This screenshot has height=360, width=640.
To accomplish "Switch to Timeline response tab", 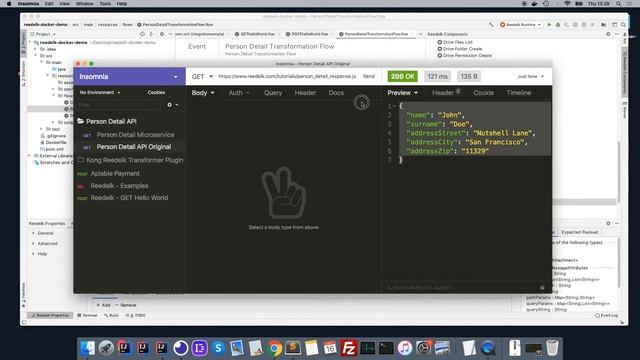I will coord(519,93).
